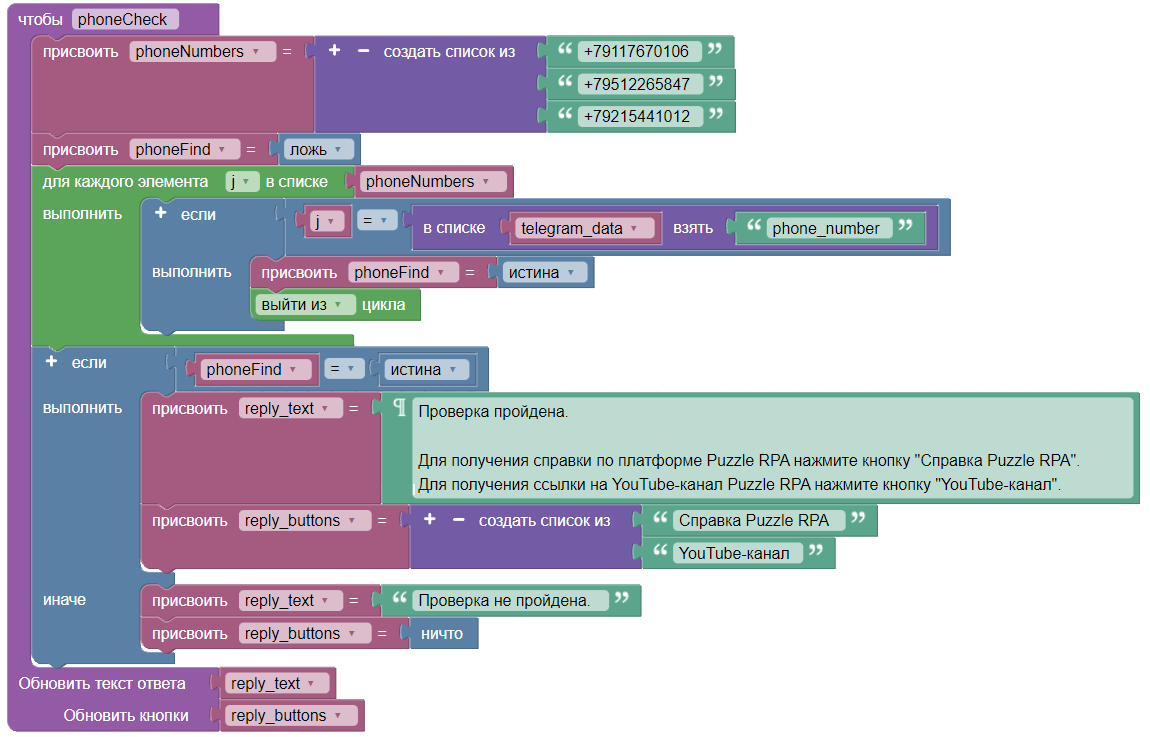
Task: Edit the Проверка пройдена multiline text
Action: 773,448
